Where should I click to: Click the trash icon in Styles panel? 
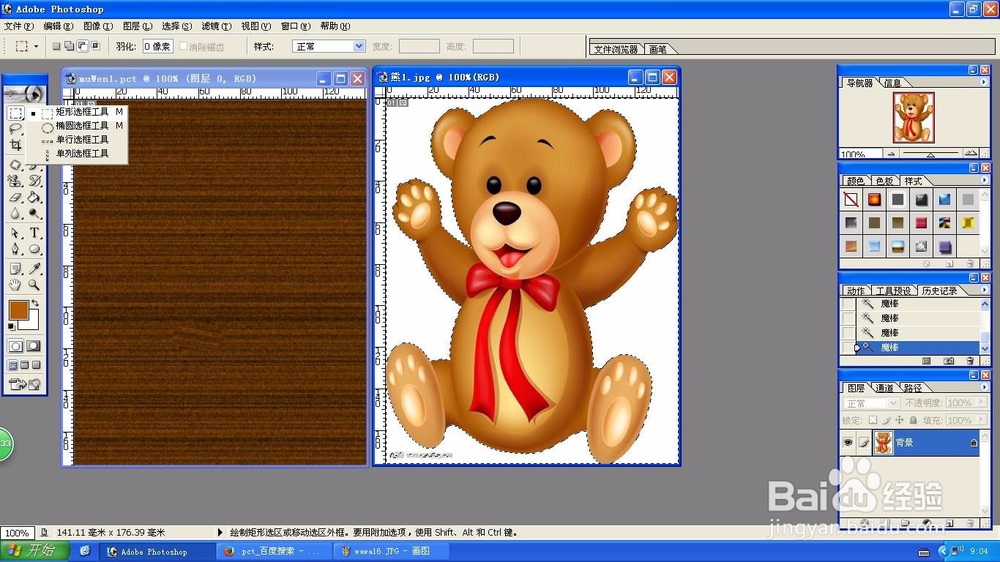(x=970, y=263)
